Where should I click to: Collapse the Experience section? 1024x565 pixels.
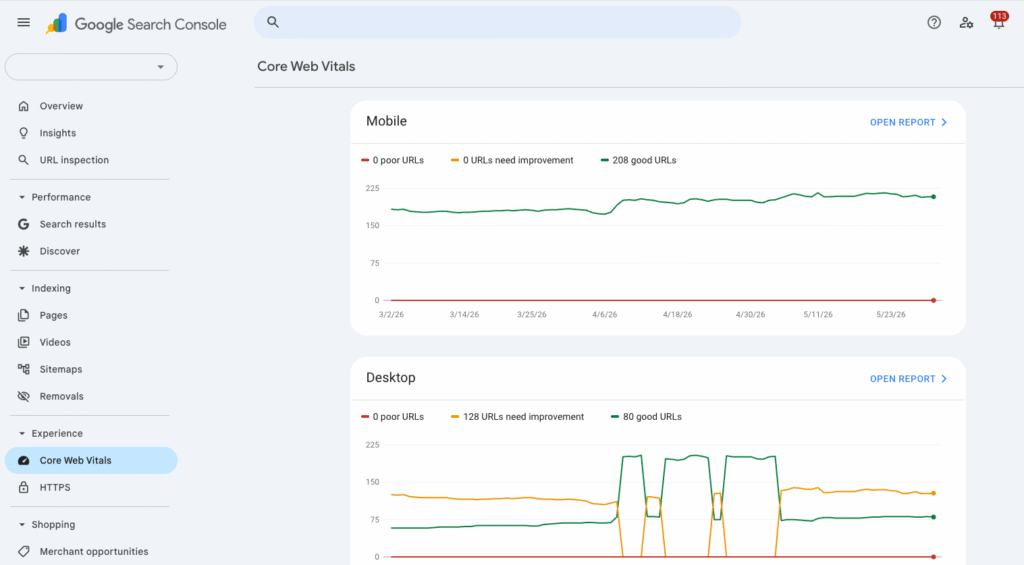(x=22, y=433)
